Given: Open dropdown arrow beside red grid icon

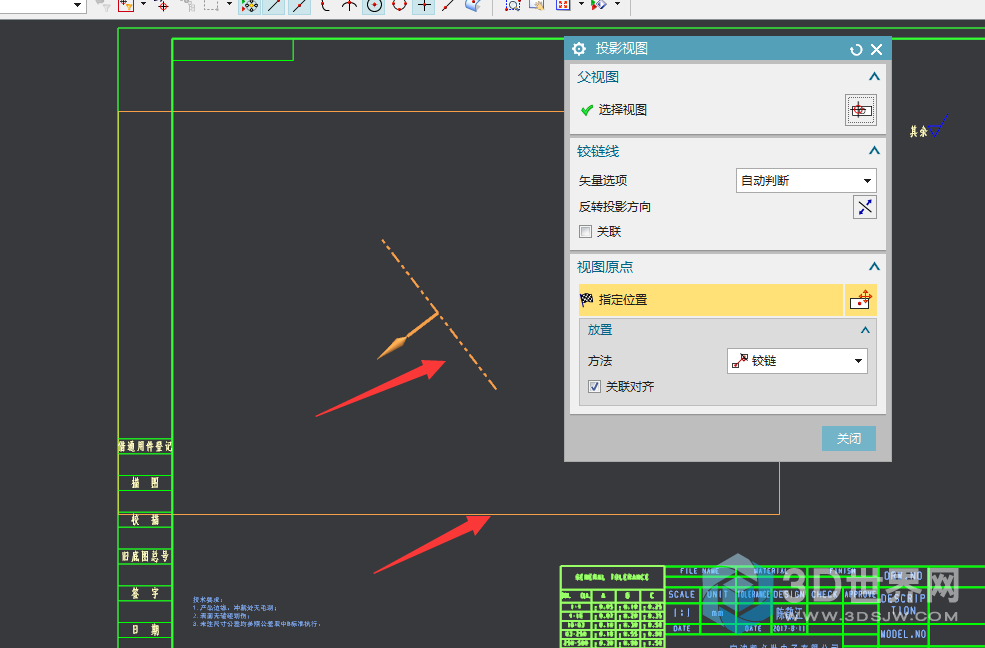Looking at the screenshot, I should [x=580, y=4].
